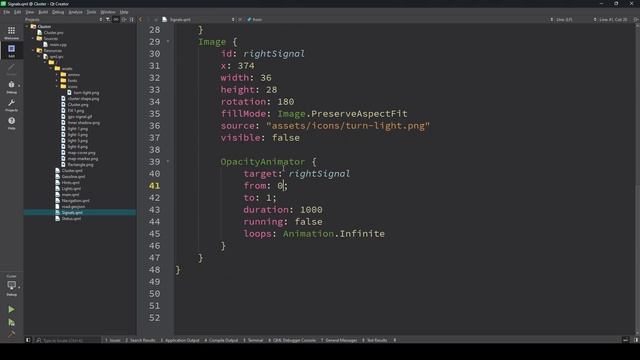Open the Analyze menu

pos(75,12)
